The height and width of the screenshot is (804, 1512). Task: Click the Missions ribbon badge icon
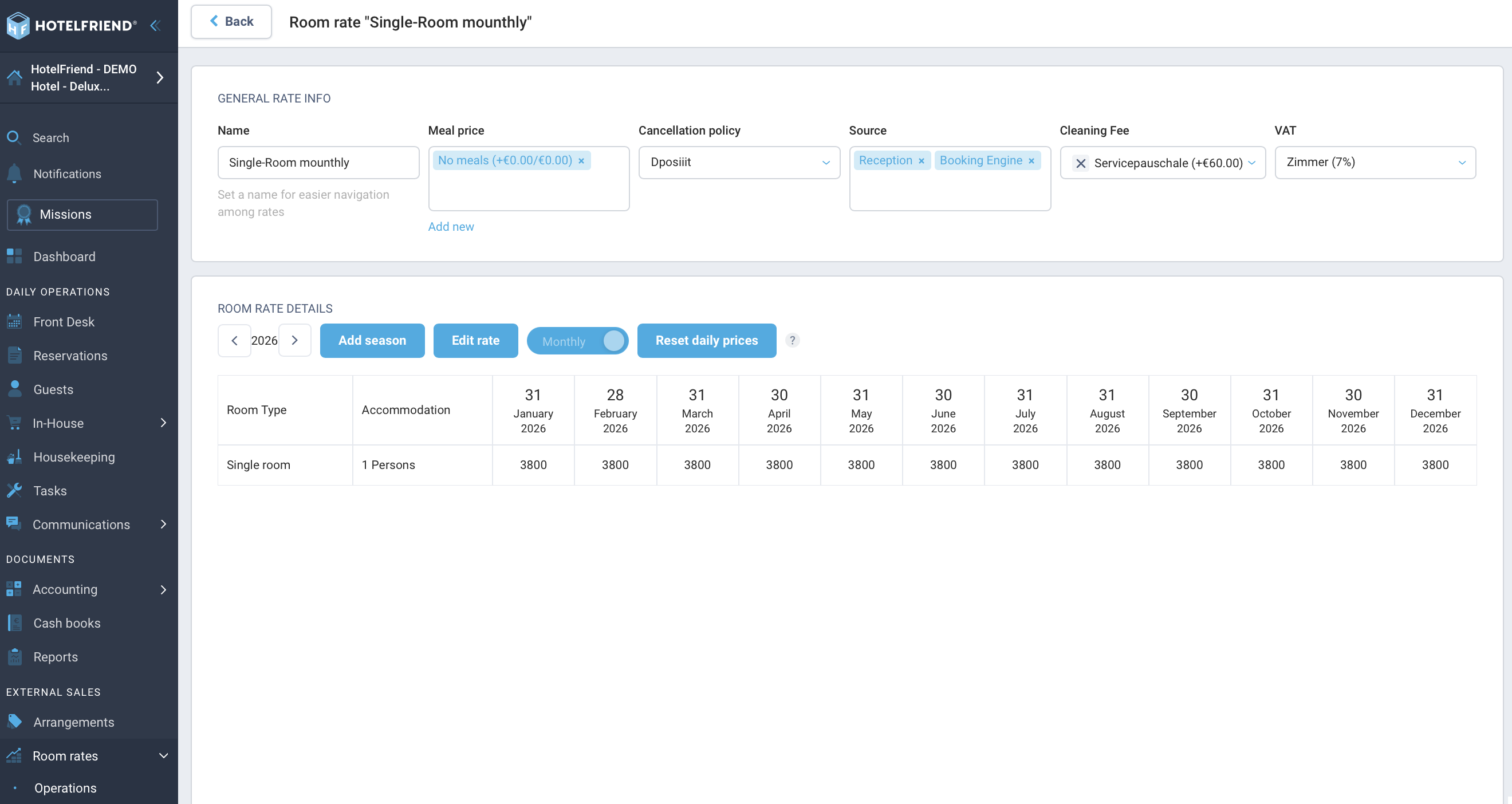pyautogui.click(x=24, y=214)
